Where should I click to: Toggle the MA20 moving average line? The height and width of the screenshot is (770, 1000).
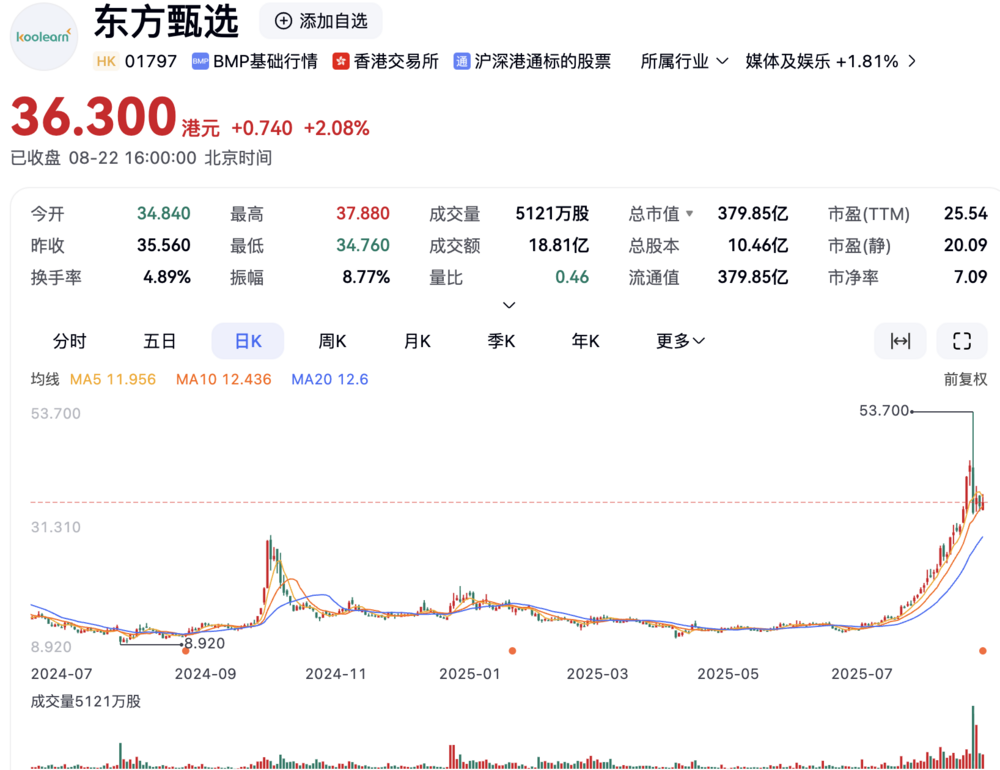click(x=329, y=379)
